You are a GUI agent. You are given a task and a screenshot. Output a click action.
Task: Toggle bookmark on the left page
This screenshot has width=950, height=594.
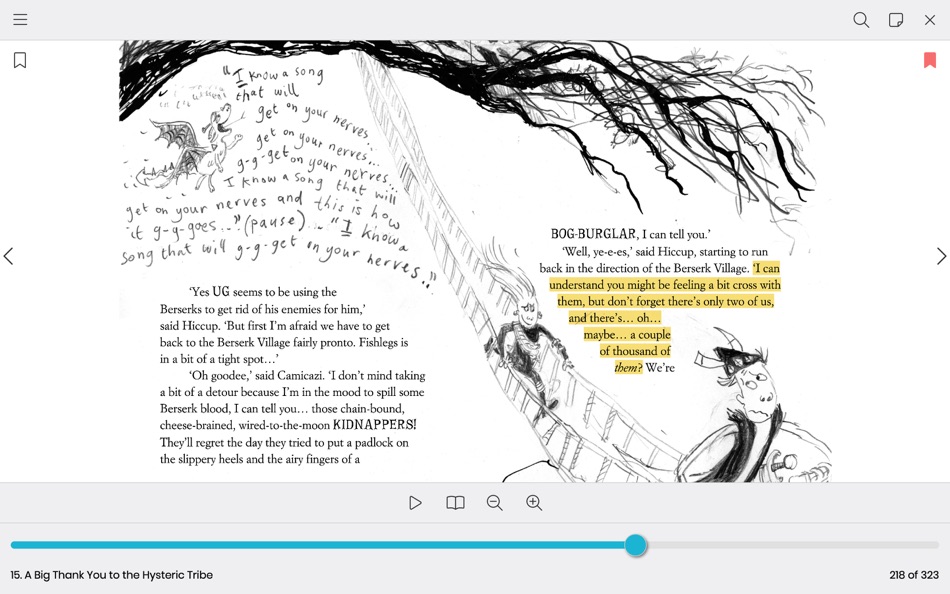(20, 60)
